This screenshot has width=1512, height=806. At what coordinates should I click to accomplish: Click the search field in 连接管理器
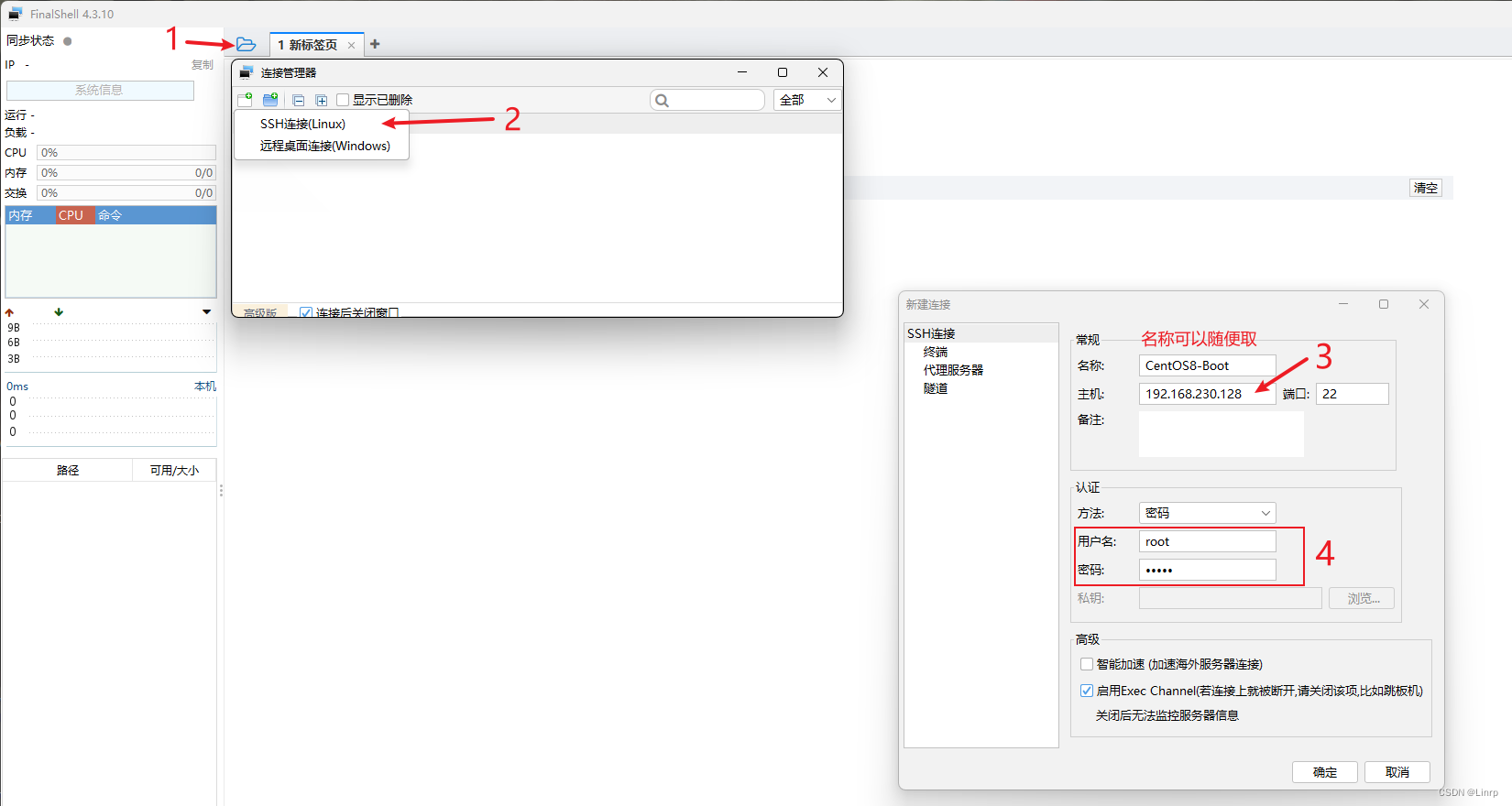[x=707, y=100]
